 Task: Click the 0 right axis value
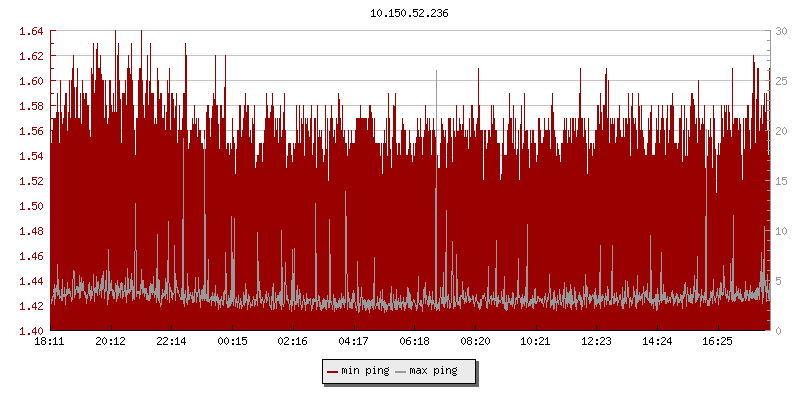click(777, 331)
